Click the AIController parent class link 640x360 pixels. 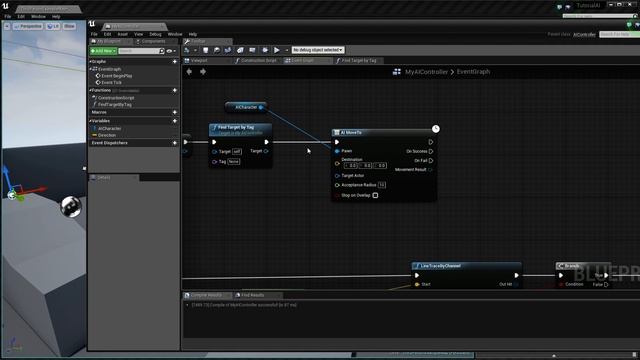[x=584, y=35]
